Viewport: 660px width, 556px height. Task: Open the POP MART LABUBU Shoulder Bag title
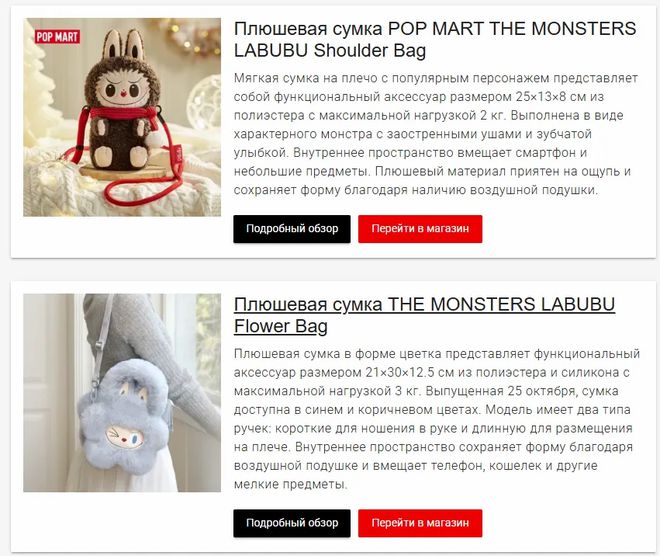pyautogui.click(x=435, y=40)
